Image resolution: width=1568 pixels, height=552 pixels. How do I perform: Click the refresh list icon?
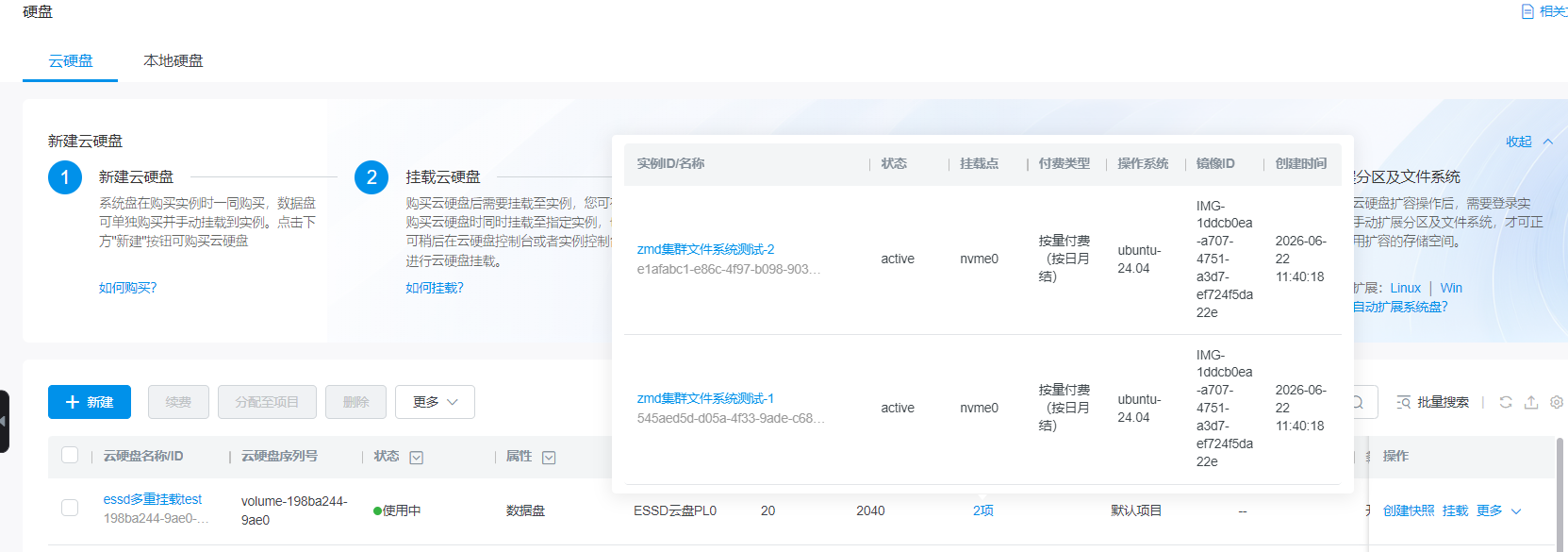coord(1506,402)
